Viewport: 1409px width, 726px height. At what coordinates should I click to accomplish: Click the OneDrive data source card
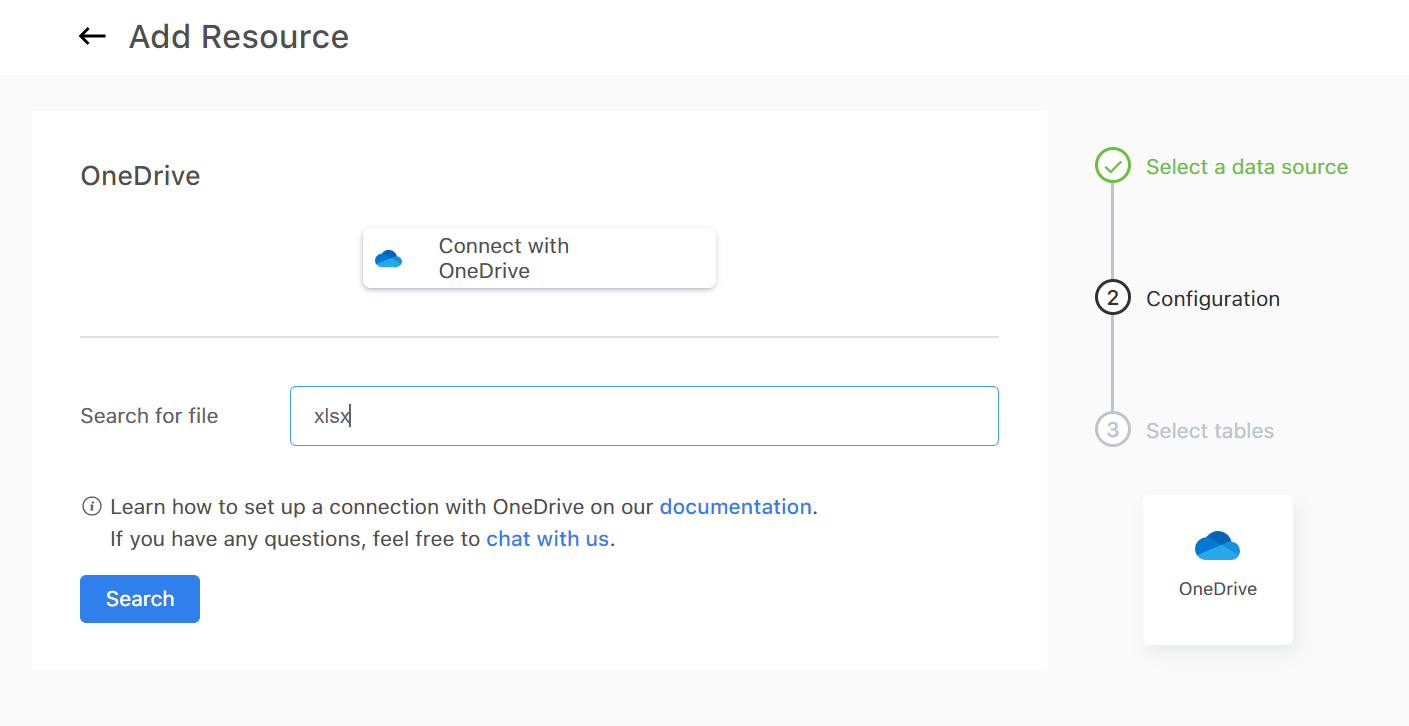pos(1218,570)
